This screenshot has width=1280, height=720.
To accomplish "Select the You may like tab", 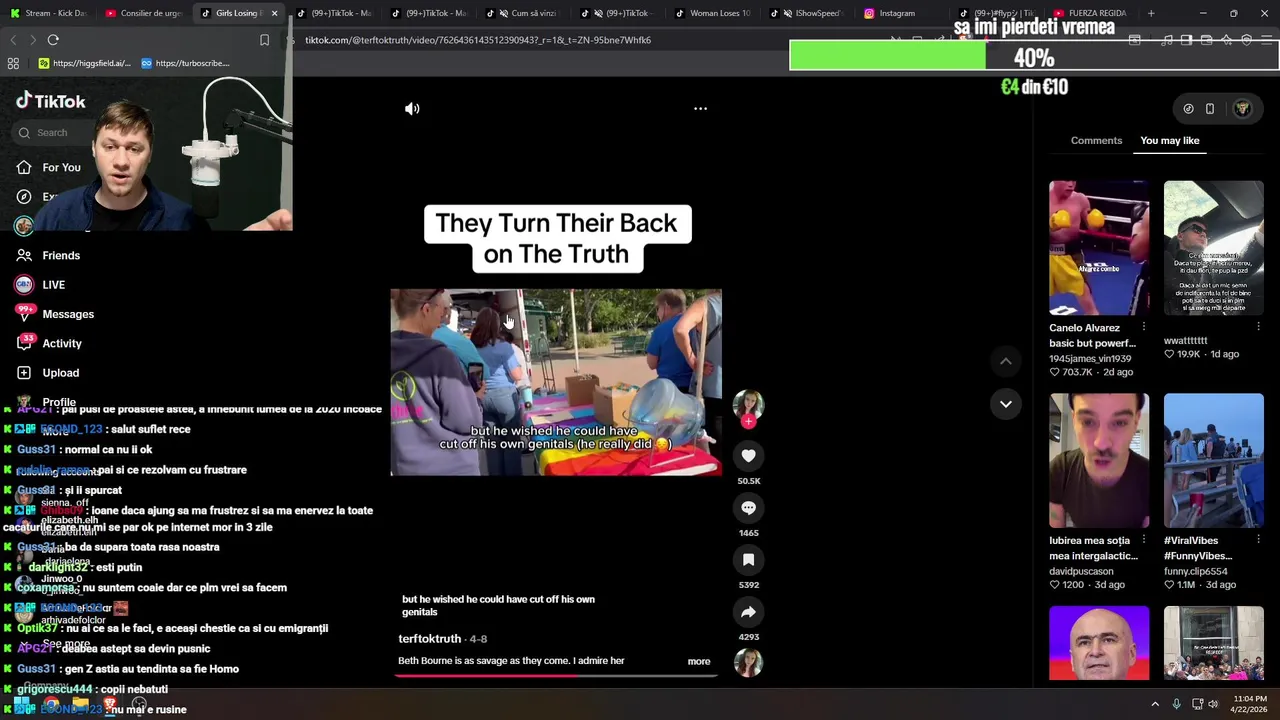I will pyautogui.click(x=1169, y=140).
